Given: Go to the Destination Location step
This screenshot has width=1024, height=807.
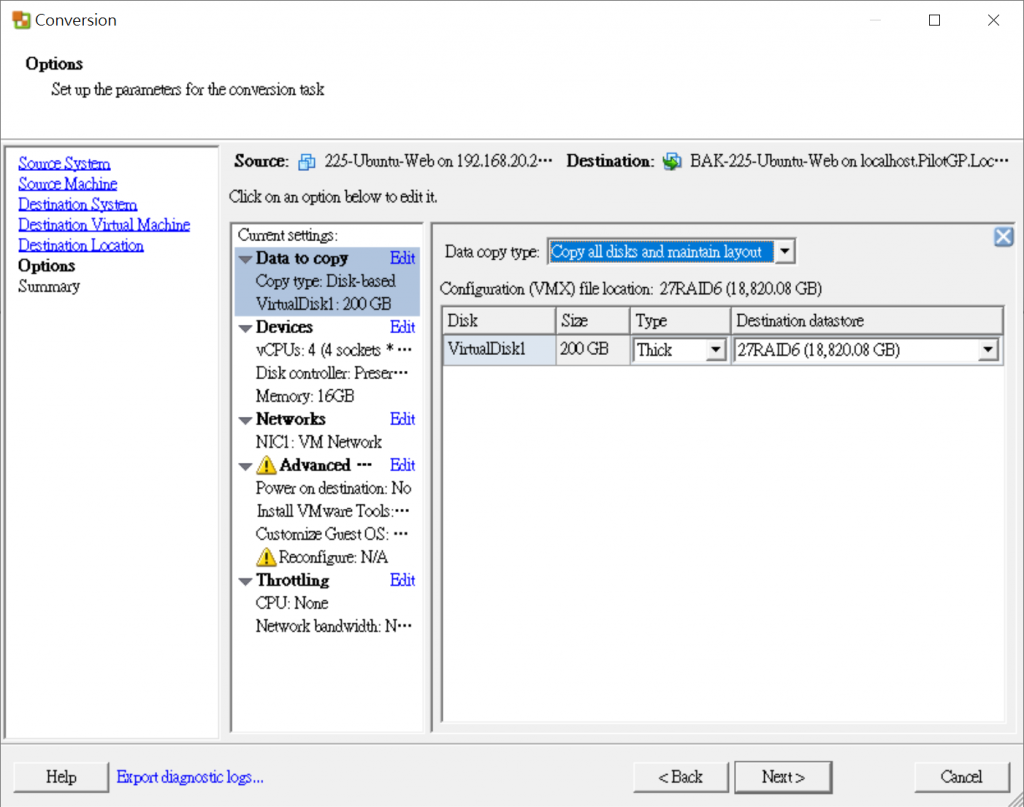Looking at the screenshot, I should click(81, 245).
